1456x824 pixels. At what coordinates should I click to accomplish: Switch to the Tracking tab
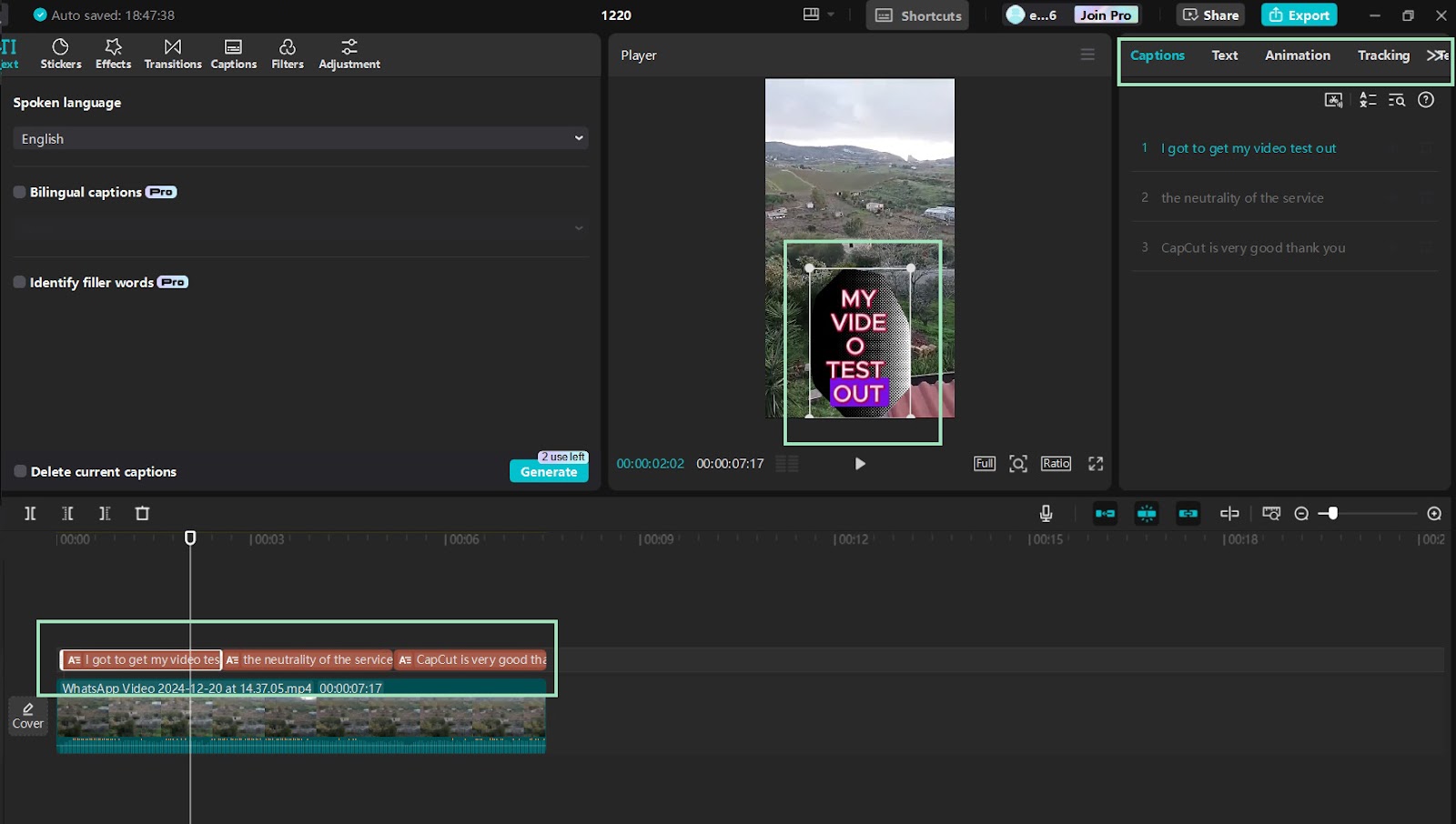tap(1383, 55)
